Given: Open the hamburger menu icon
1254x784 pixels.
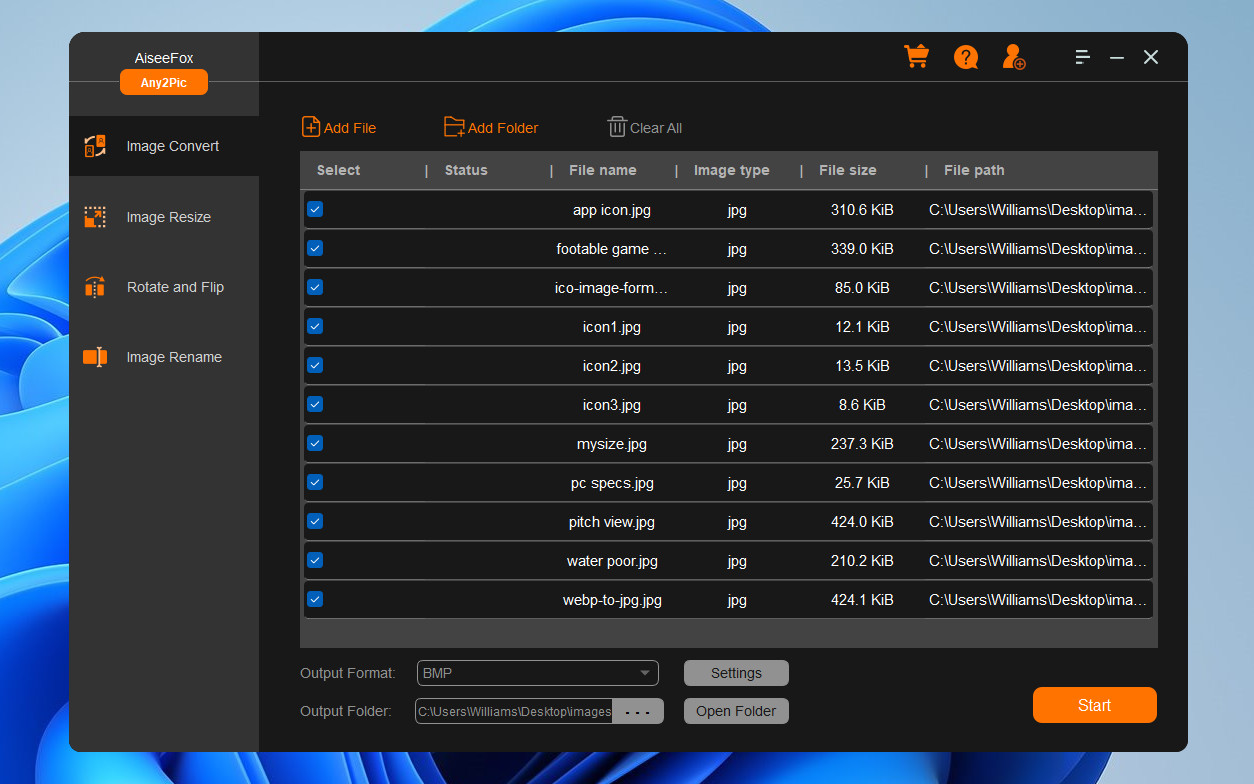Looking at the screenshot, I should click(x=1082, y=57).
